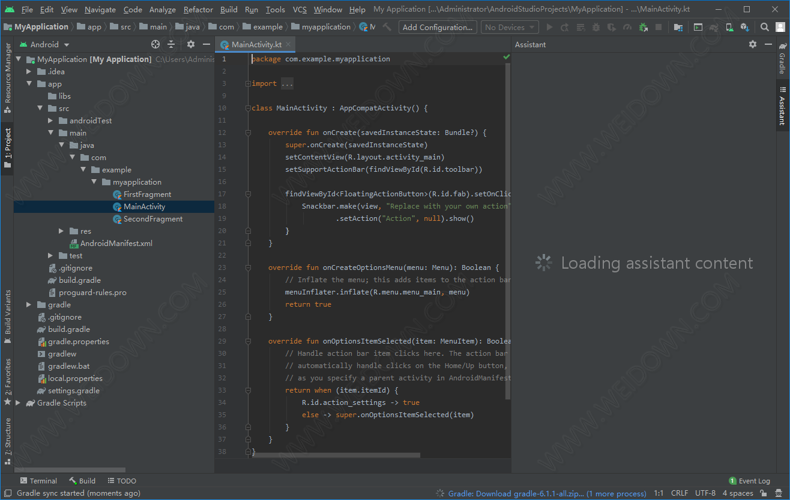Click the tool-window toggle icon at bottom-left corner

pyautogui.click(x=8, y=493)
